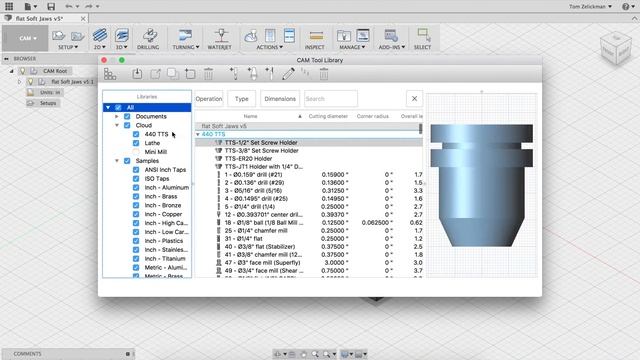Uncheck the Inch - Titanium checkbox
This screenshot has height=360, width=640.
click(136, 259)
